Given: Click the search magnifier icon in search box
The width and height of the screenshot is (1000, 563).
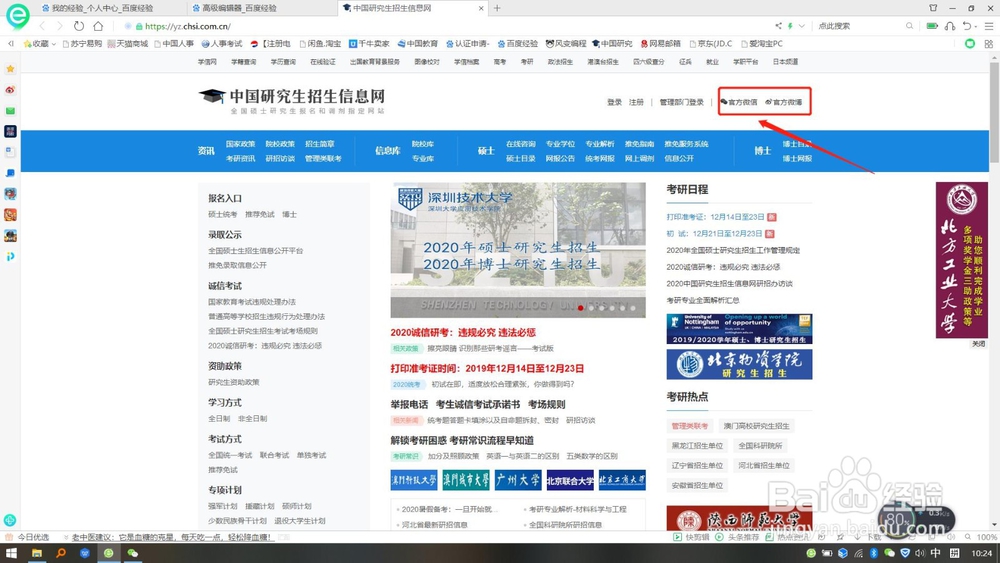Looking at the screenshot, I should click(x=909, y=26).
